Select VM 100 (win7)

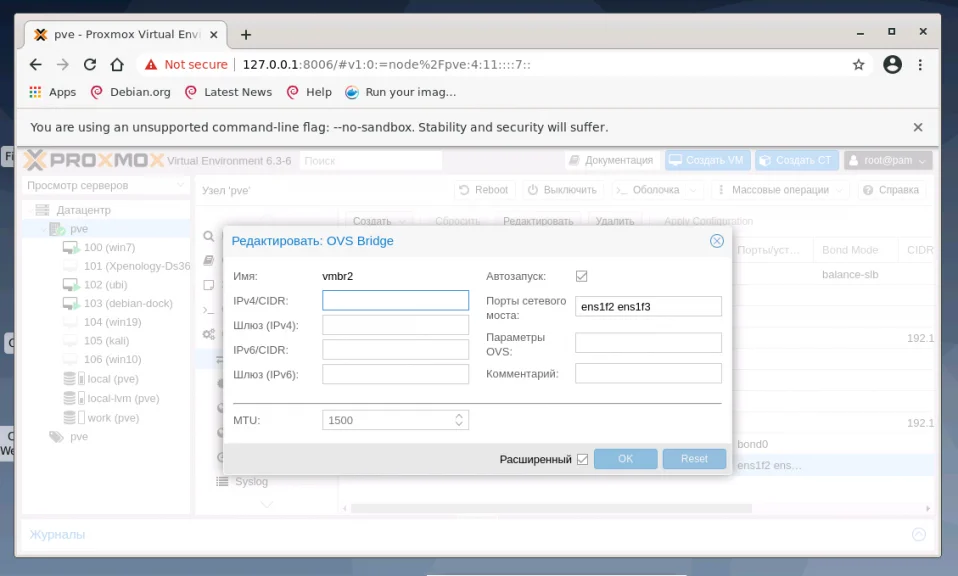[109, 247]
